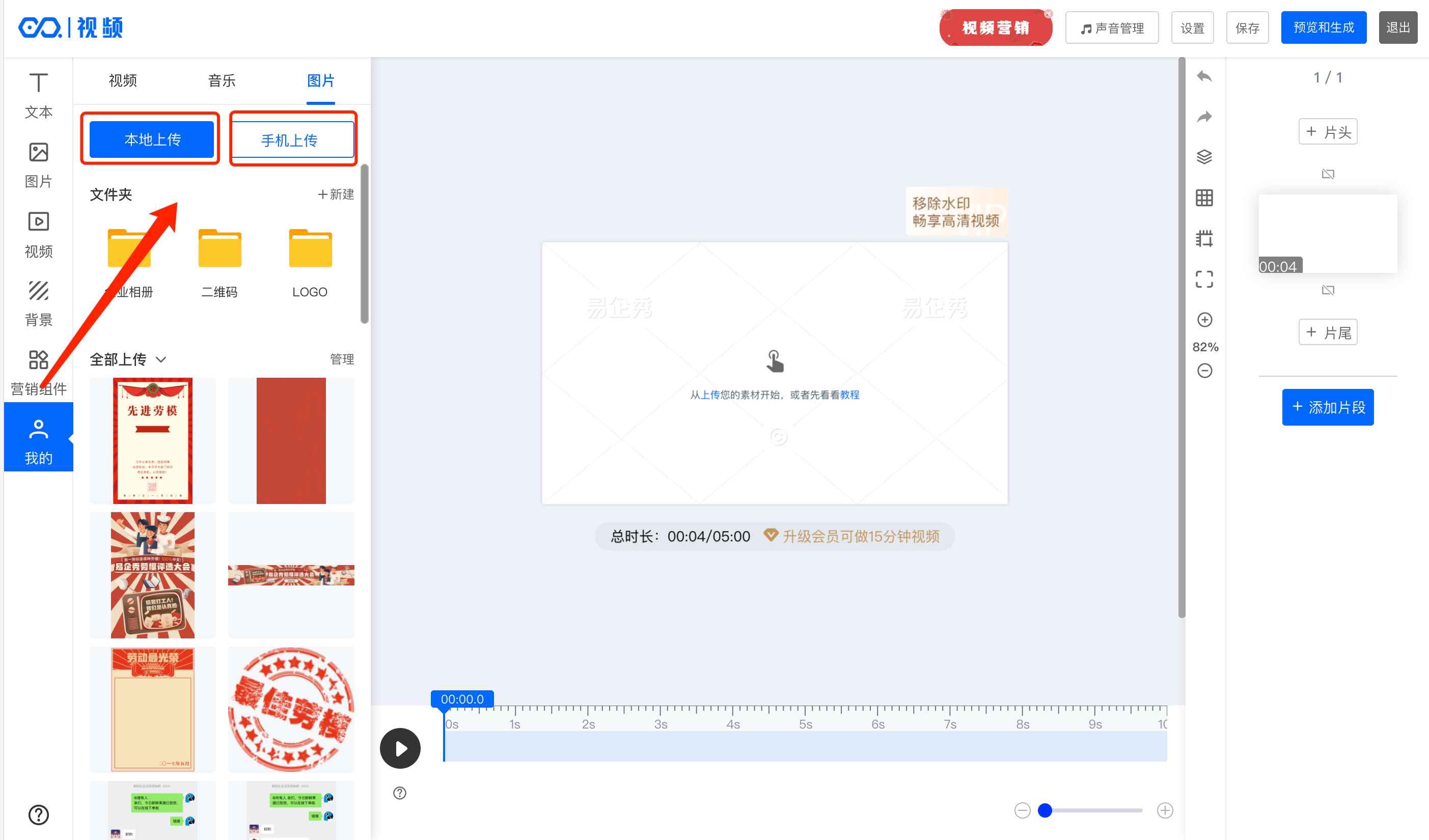
Task: Zoom in the canvas with plus icon
Action: (1204, 320)
